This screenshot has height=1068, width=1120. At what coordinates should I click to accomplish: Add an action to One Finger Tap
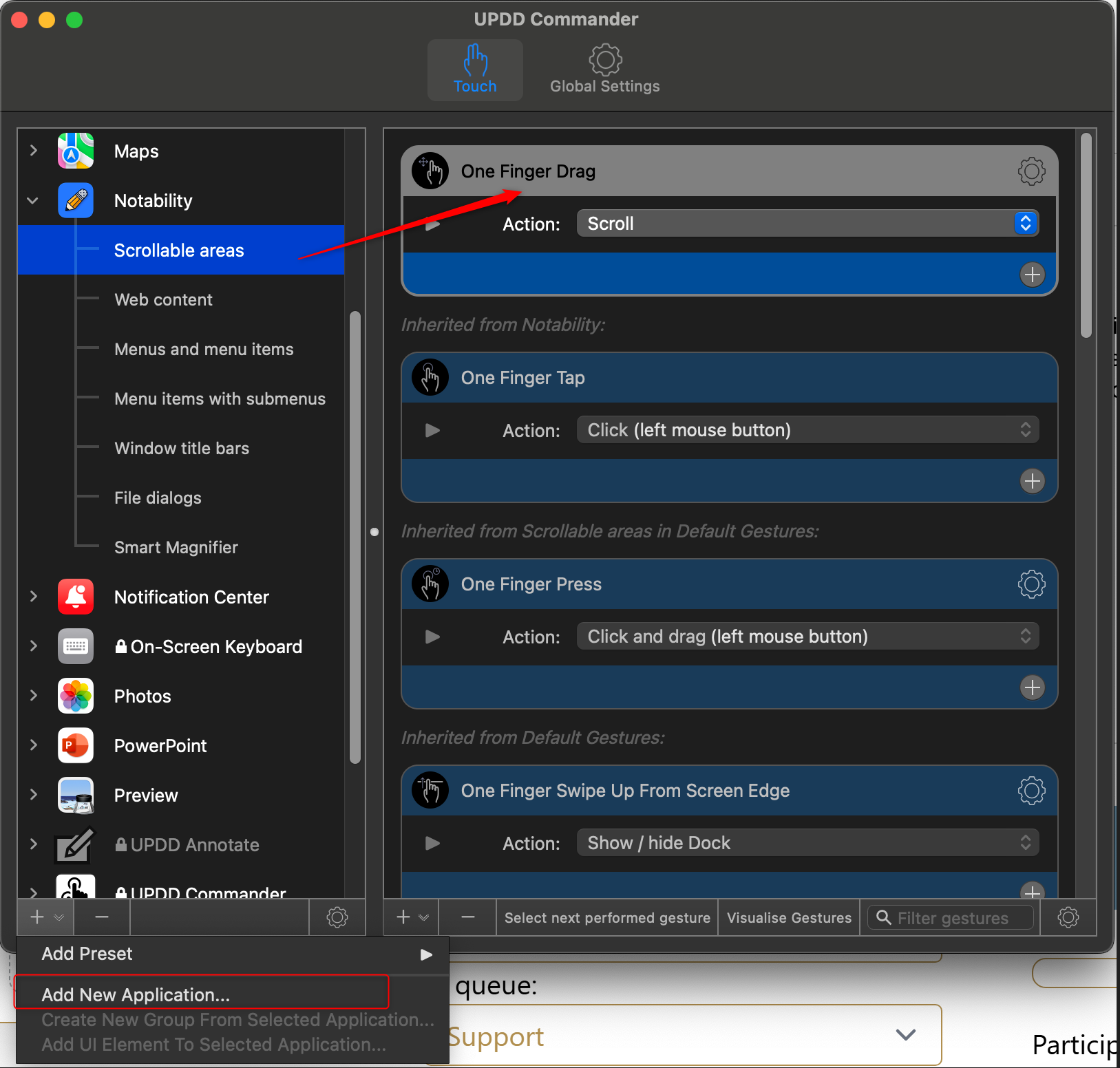click(1032, 481)
